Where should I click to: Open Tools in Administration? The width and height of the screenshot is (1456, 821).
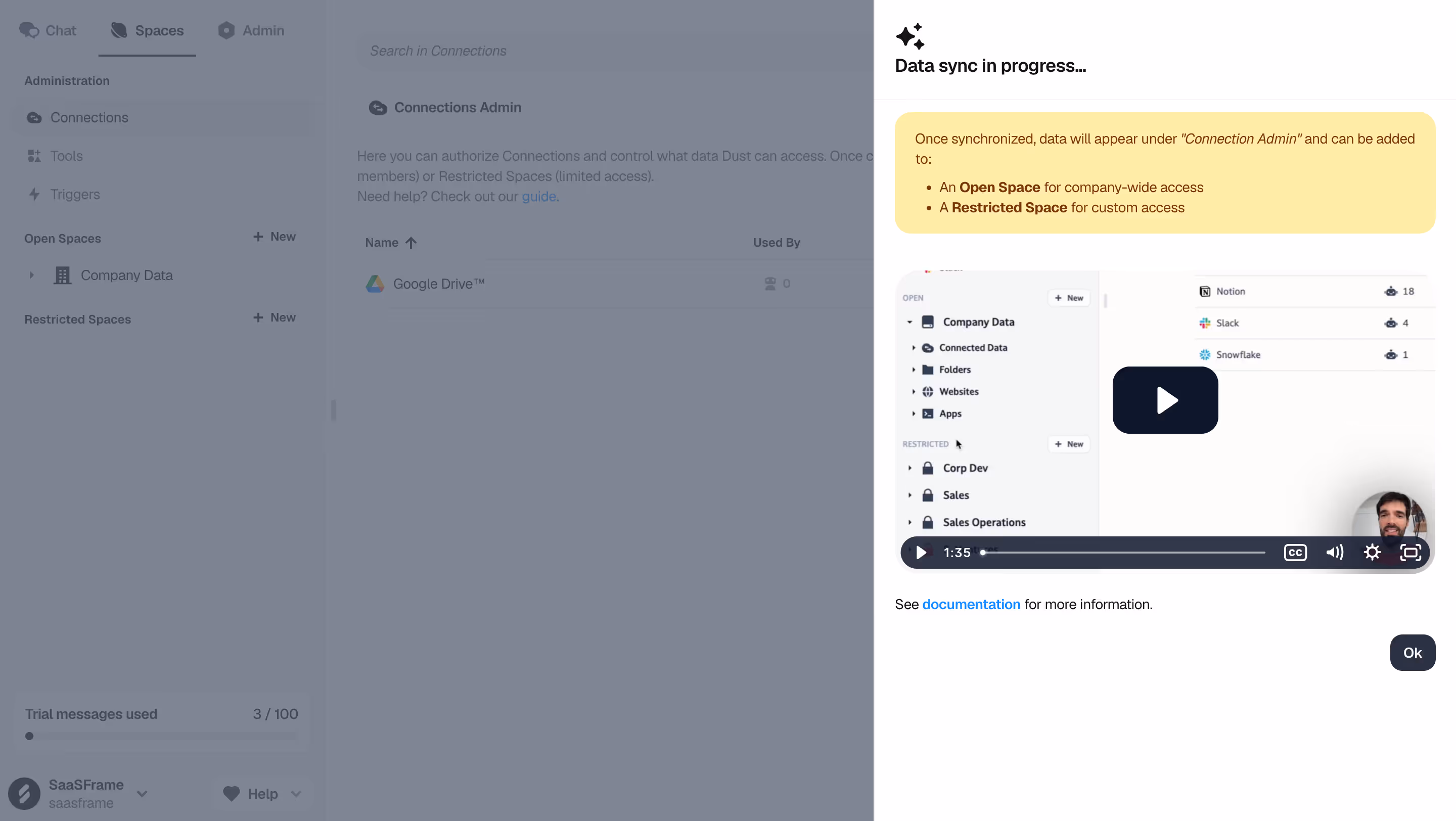tap(162, 156)
